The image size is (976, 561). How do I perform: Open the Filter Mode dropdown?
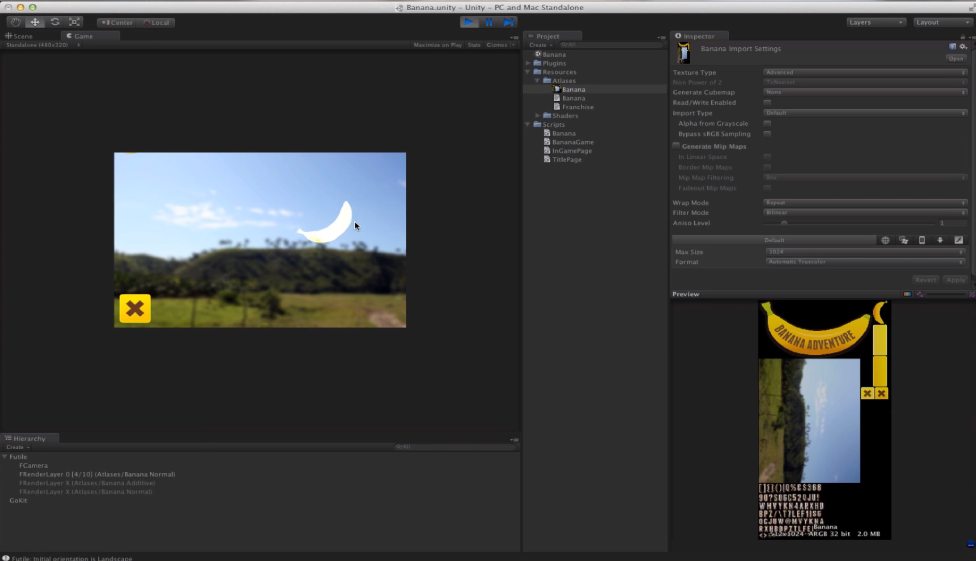coord(865,212)
